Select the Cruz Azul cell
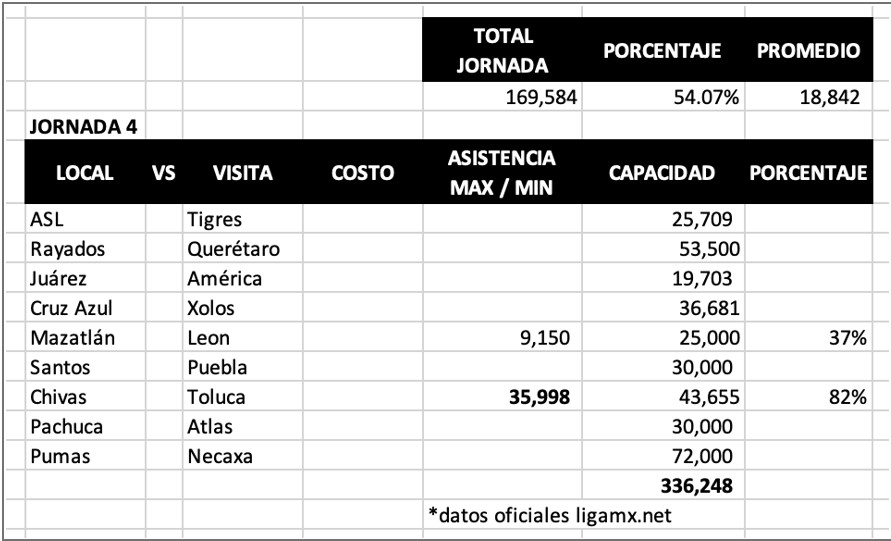 pos(85,308)
